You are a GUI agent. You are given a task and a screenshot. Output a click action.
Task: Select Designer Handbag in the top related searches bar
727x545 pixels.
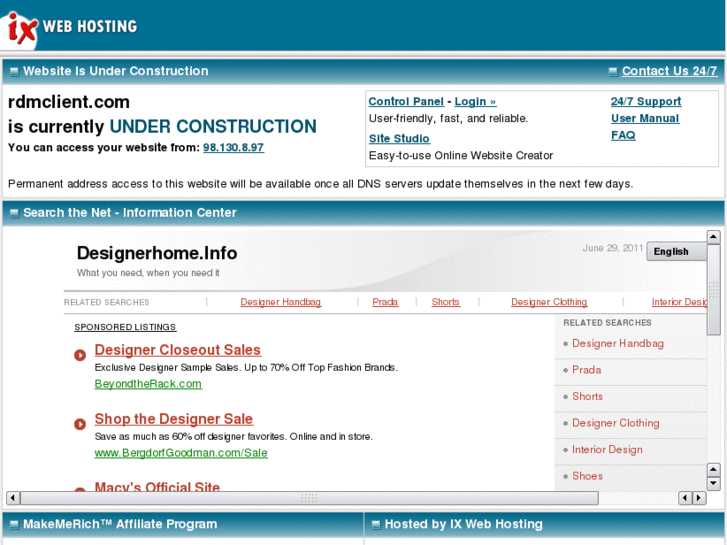281,302
